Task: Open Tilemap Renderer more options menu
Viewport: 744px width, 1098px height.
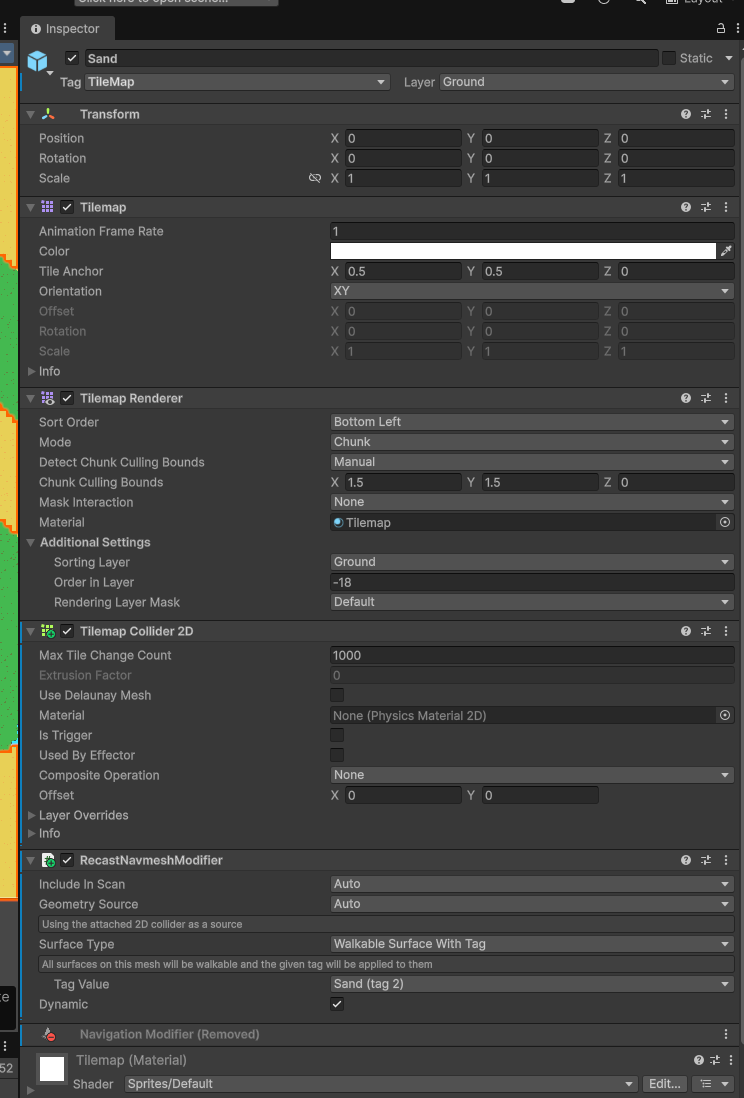Action: tap(726, 399)
